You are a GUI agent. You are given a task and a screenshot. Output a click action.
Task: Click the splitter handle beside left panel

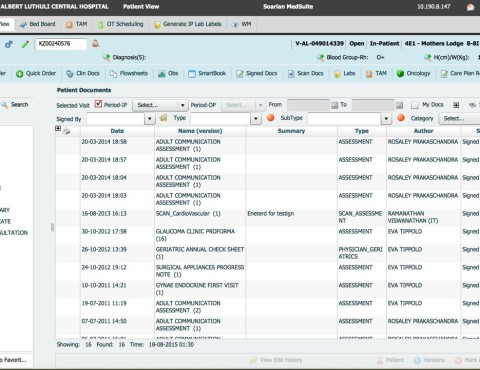pos(52,227)
